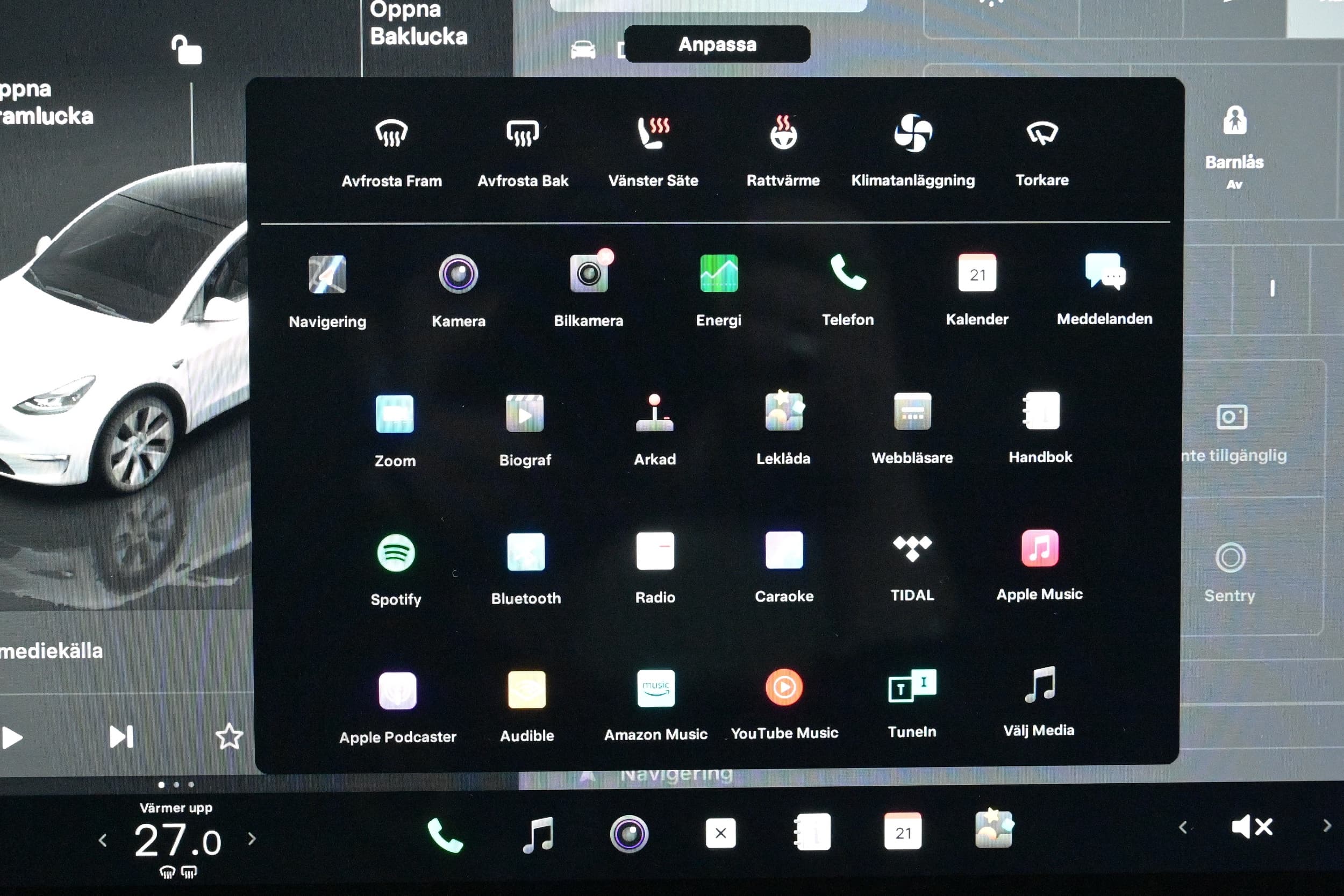Skip to next track
The height and width of the screenshot is (896, 1344).
(x=121, y=736)
